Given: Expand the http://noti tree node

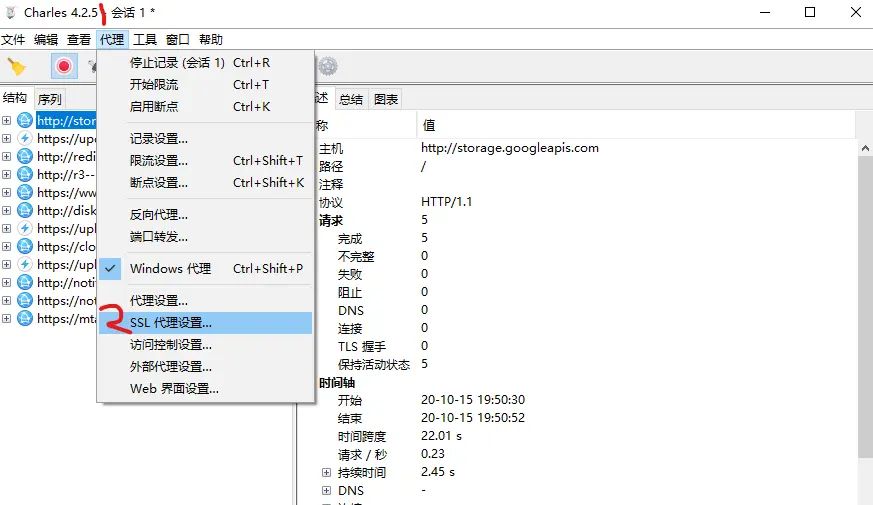Looking at the screenshot, I should 7,282.
